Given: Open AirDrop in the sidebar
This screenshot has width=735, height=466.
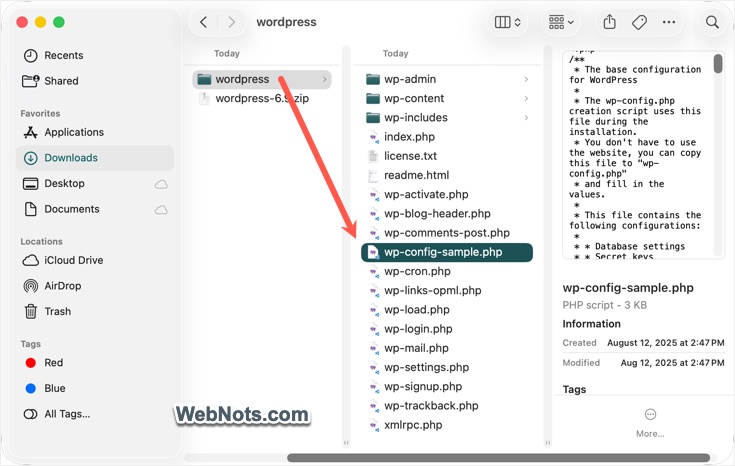Looking at the screenshot, I should [96, 286].
